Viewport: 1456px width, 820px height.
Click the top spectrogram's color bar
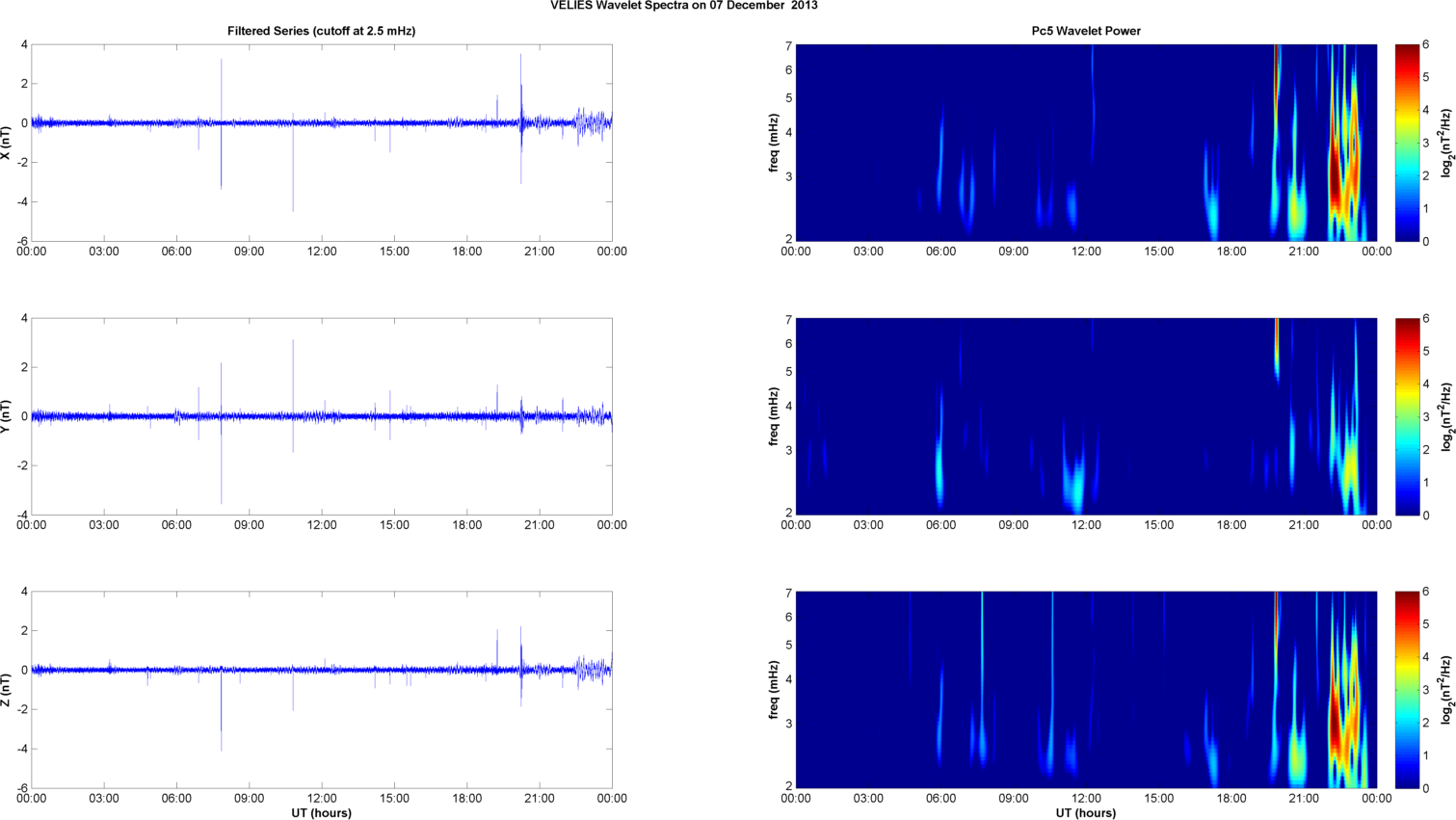tap(1407, 143)
